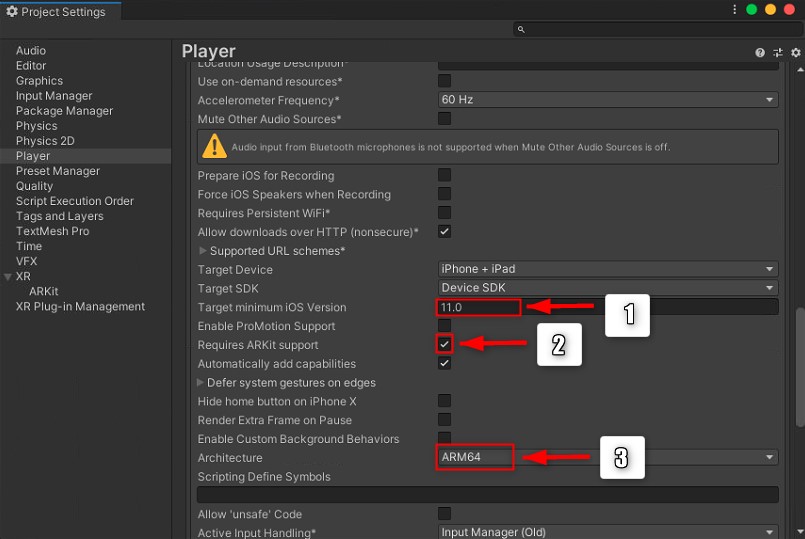Click the Bluetooth microphones warning message text
805x539 pixels.
pos(451,147)
